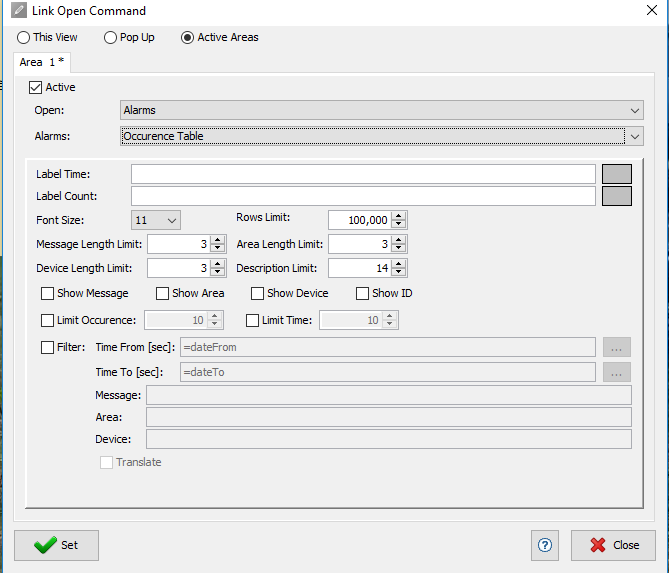Click the Close button with red X
The height and width of the screenshot is (573, 669).
tap(613, 545)
